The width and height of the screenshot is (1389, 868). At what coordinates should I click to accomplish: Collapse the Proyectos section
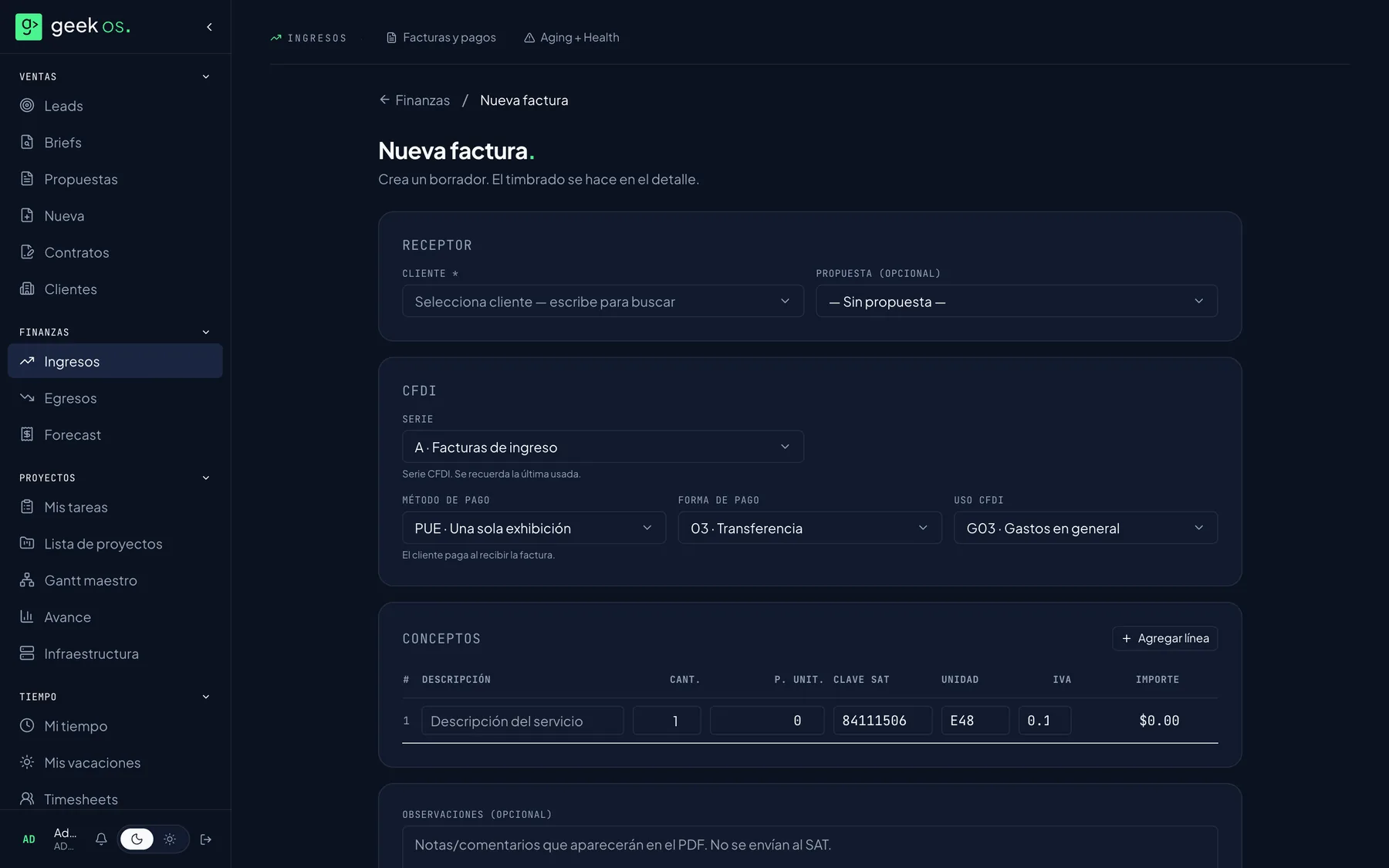[x=206, y=478]
